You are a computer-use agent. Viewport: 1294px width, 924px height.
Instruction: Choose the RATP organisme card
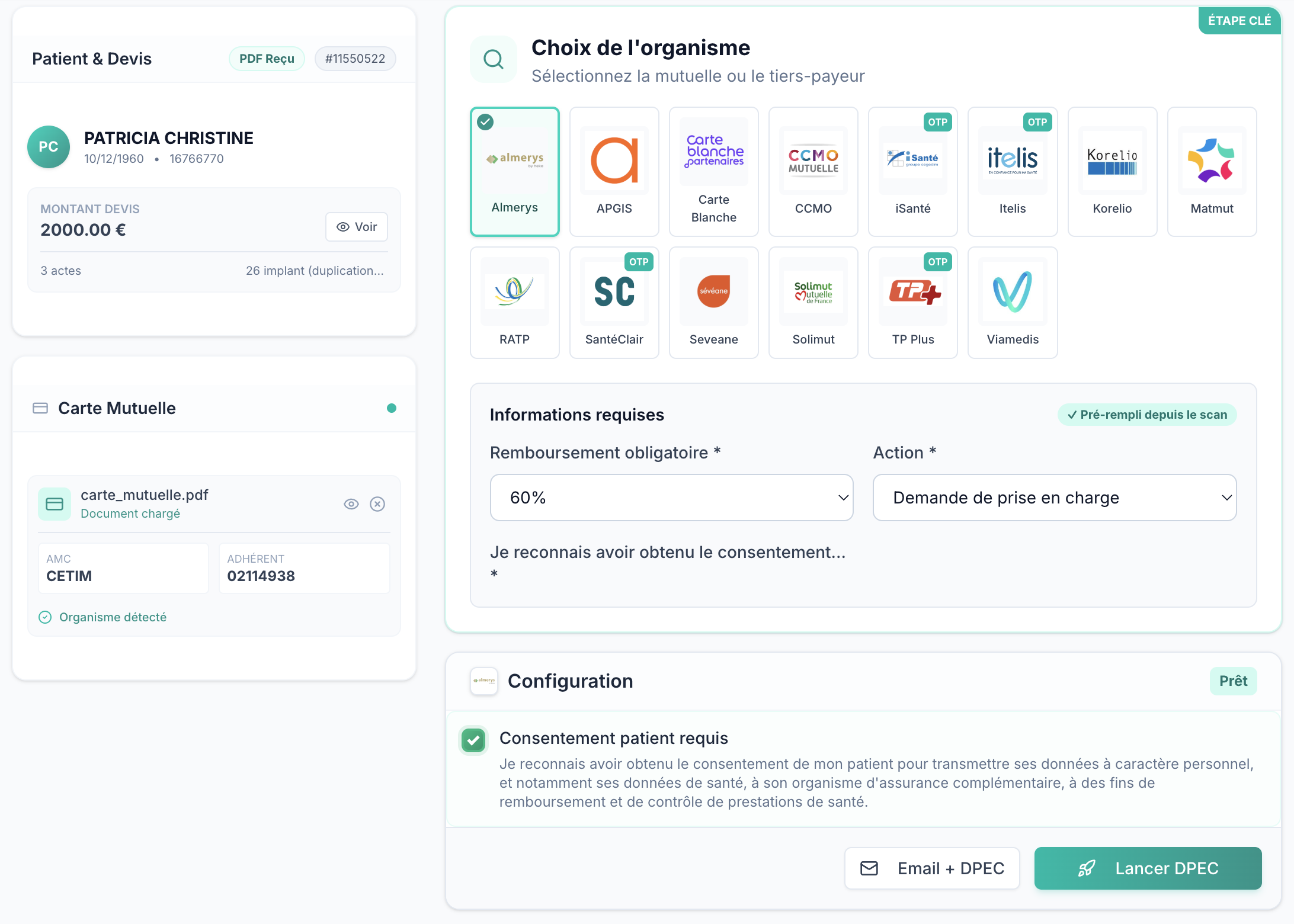pos(514,303)
